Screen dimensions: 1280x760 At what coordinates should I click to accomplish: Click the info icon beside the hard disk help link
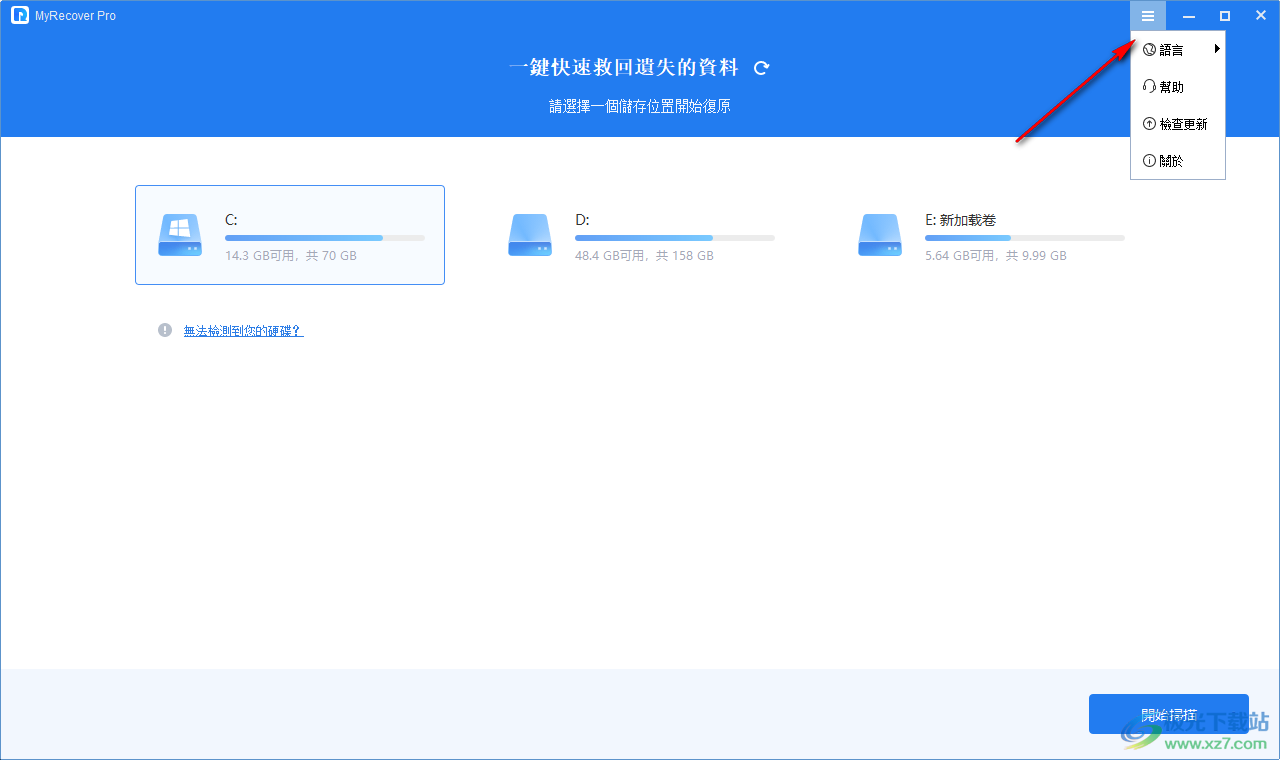coord(165,330)
